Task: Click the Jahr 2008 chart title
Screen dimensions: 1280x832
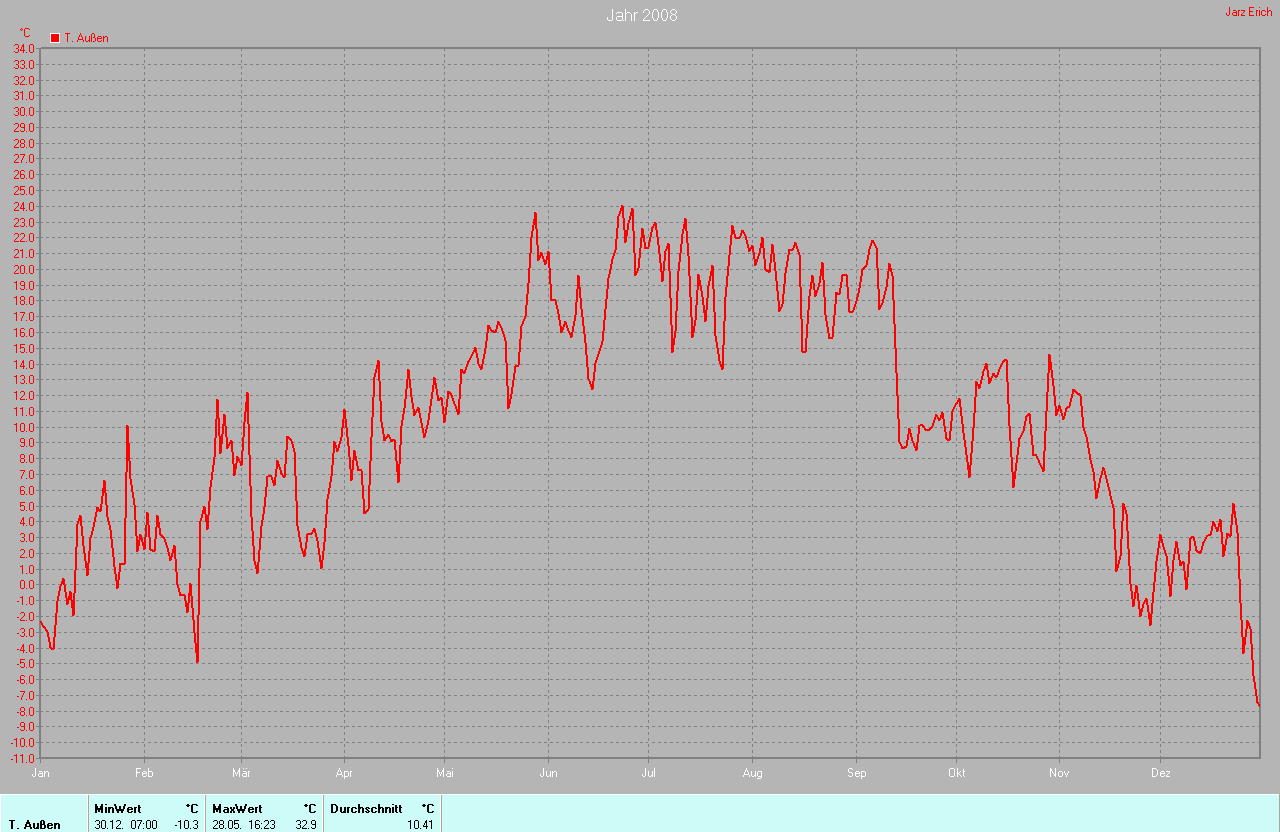Action: 641,15
